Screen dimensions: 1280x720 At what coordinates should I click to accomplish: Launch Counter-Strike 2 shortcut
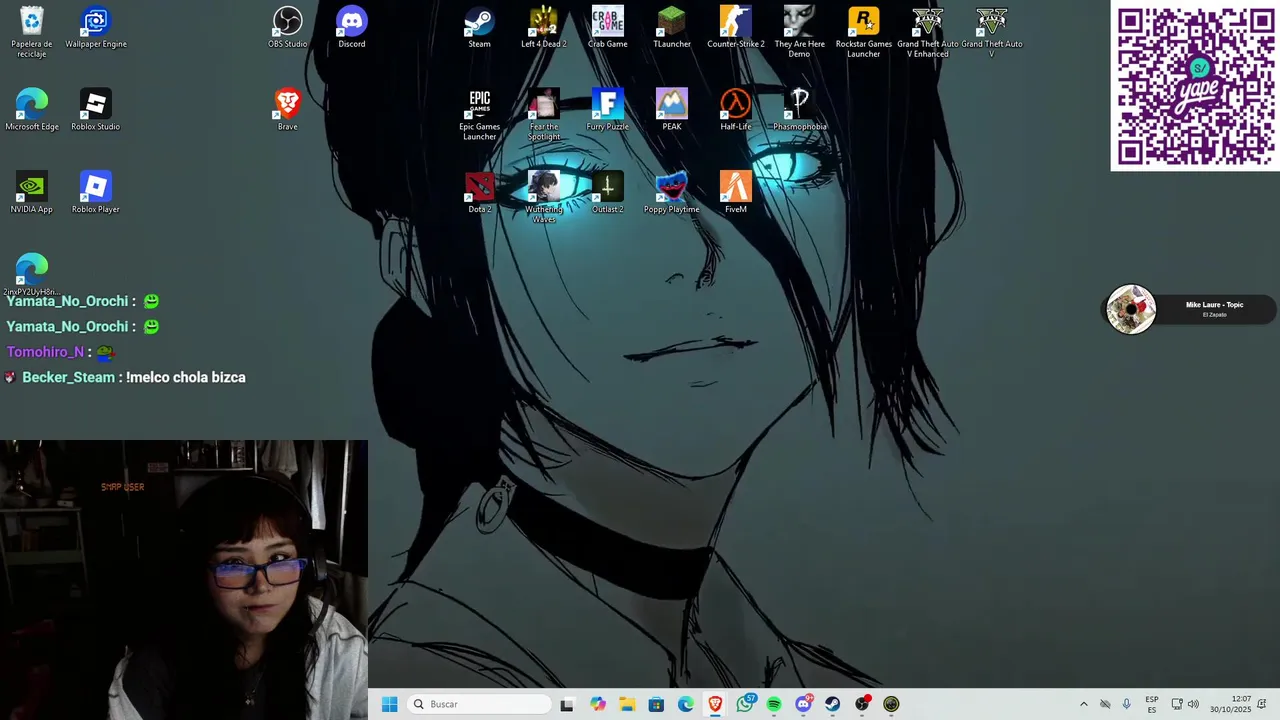tap(736, 27)
